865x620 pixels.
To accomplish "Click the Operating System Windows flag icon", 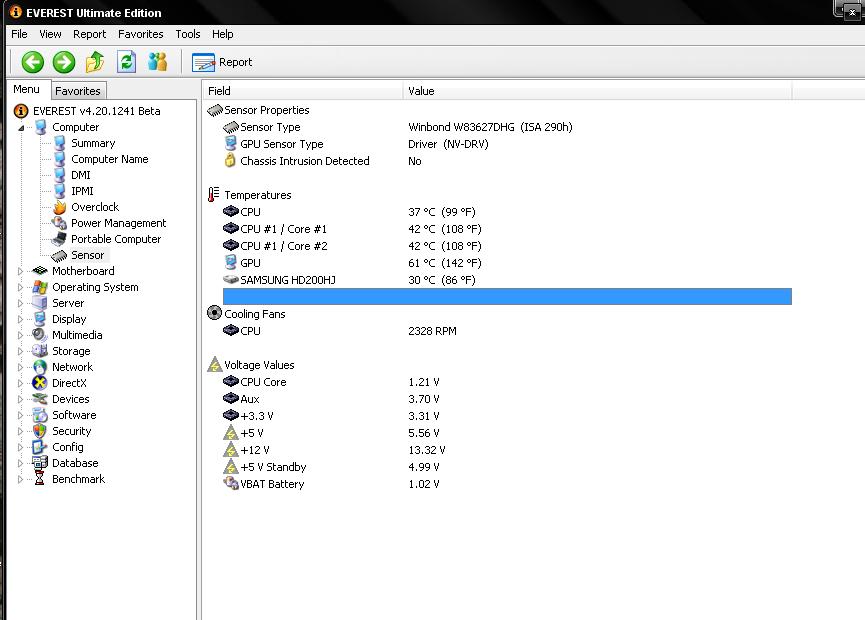I will click(x=40, y=287).
